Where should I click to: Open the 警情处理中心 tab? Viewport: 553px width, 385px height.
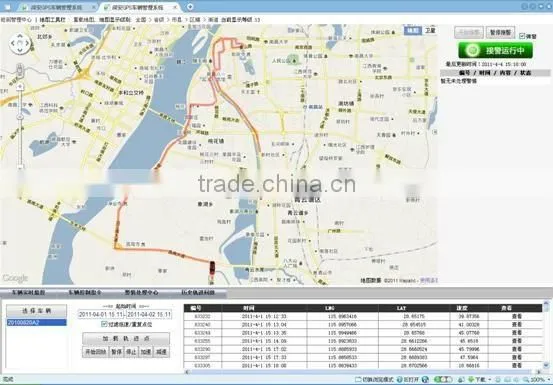141,292
